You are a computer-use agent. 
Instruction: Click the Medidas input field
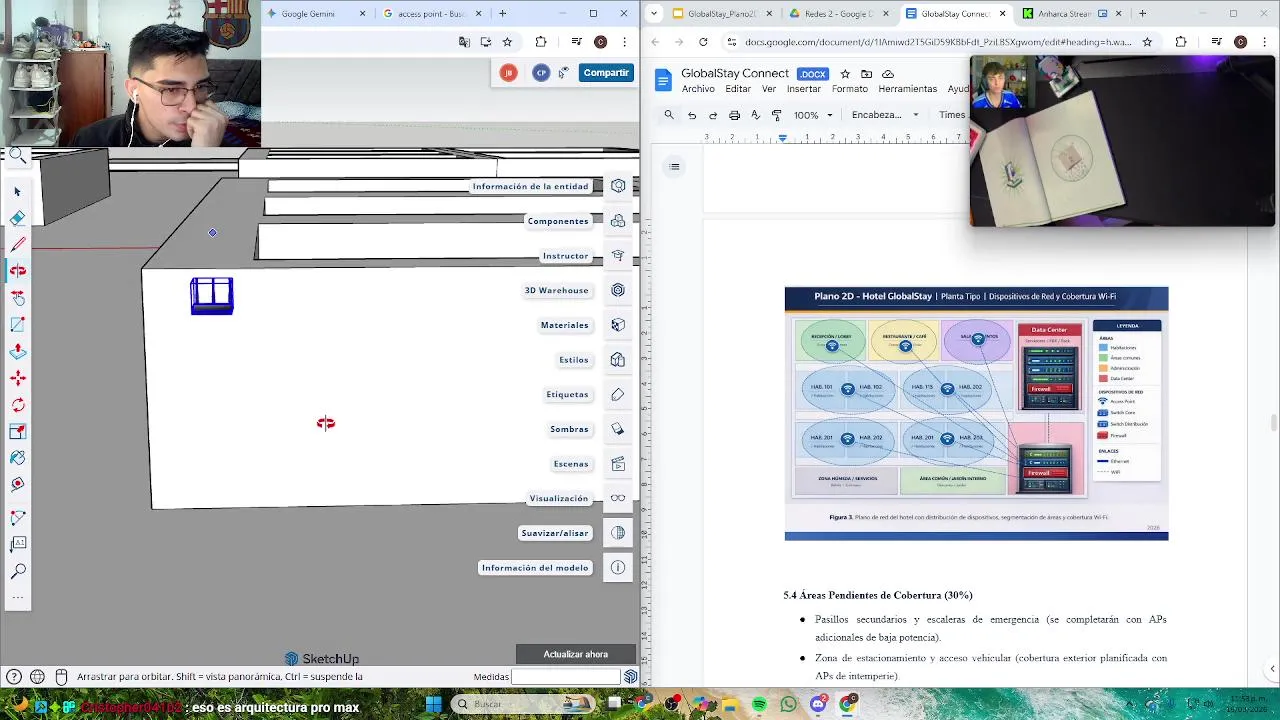[x=566, y=677]
